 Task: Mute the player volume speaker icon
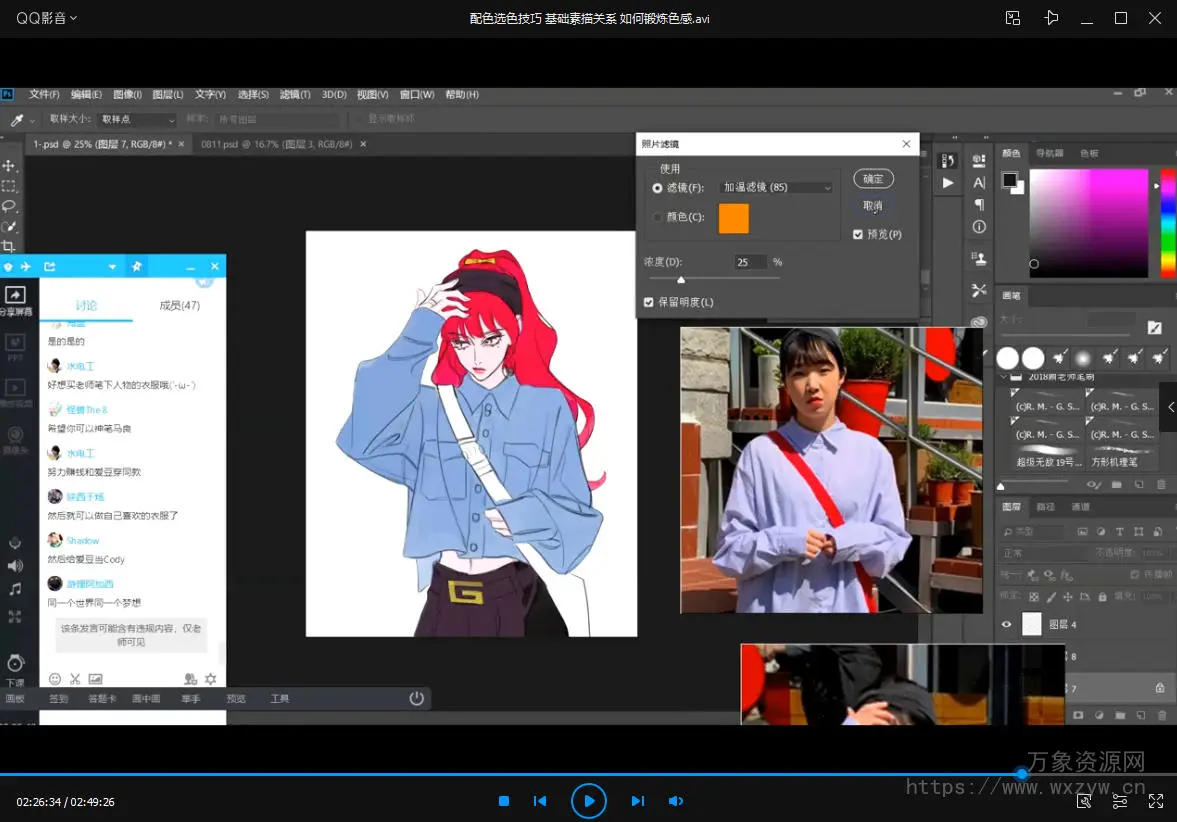click(676, 801)
